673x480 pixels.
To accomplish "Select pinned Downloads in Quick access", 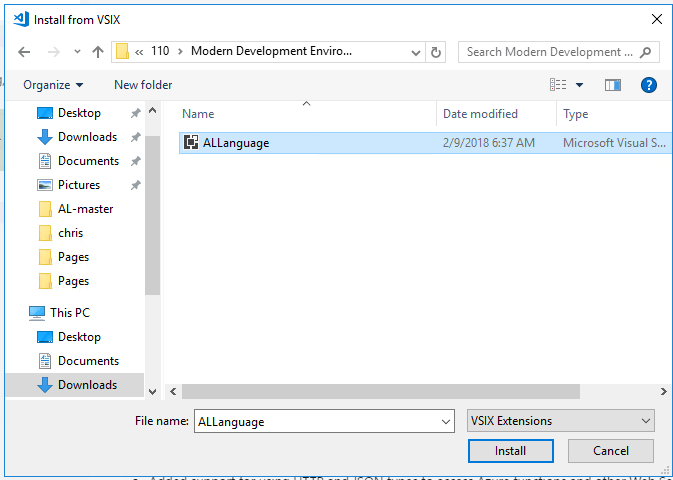I will (88, 137).
